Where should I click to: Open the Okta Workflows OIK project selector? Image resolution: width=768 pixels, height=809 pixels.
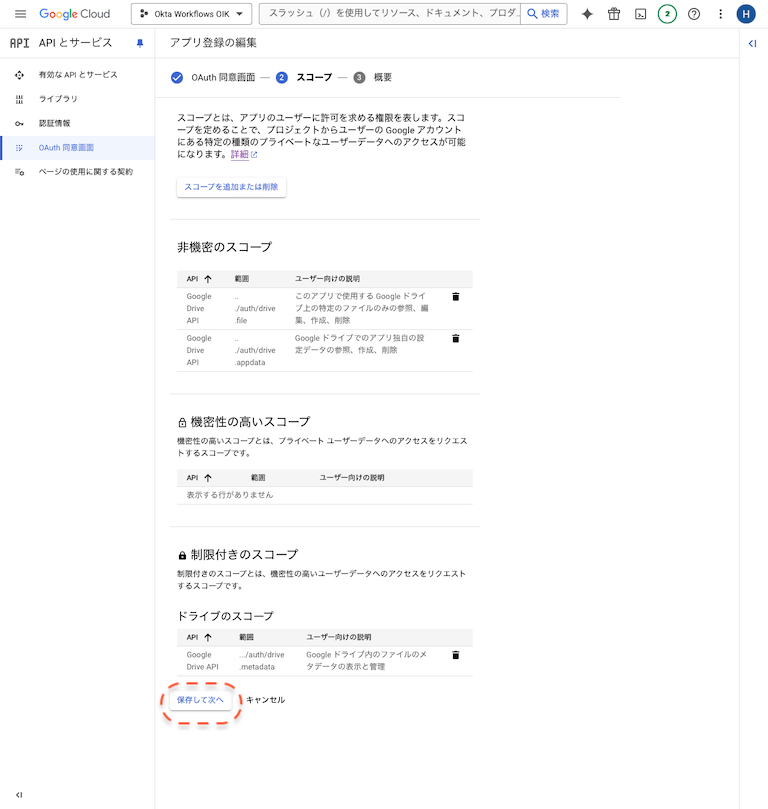[x=191, y=14]
